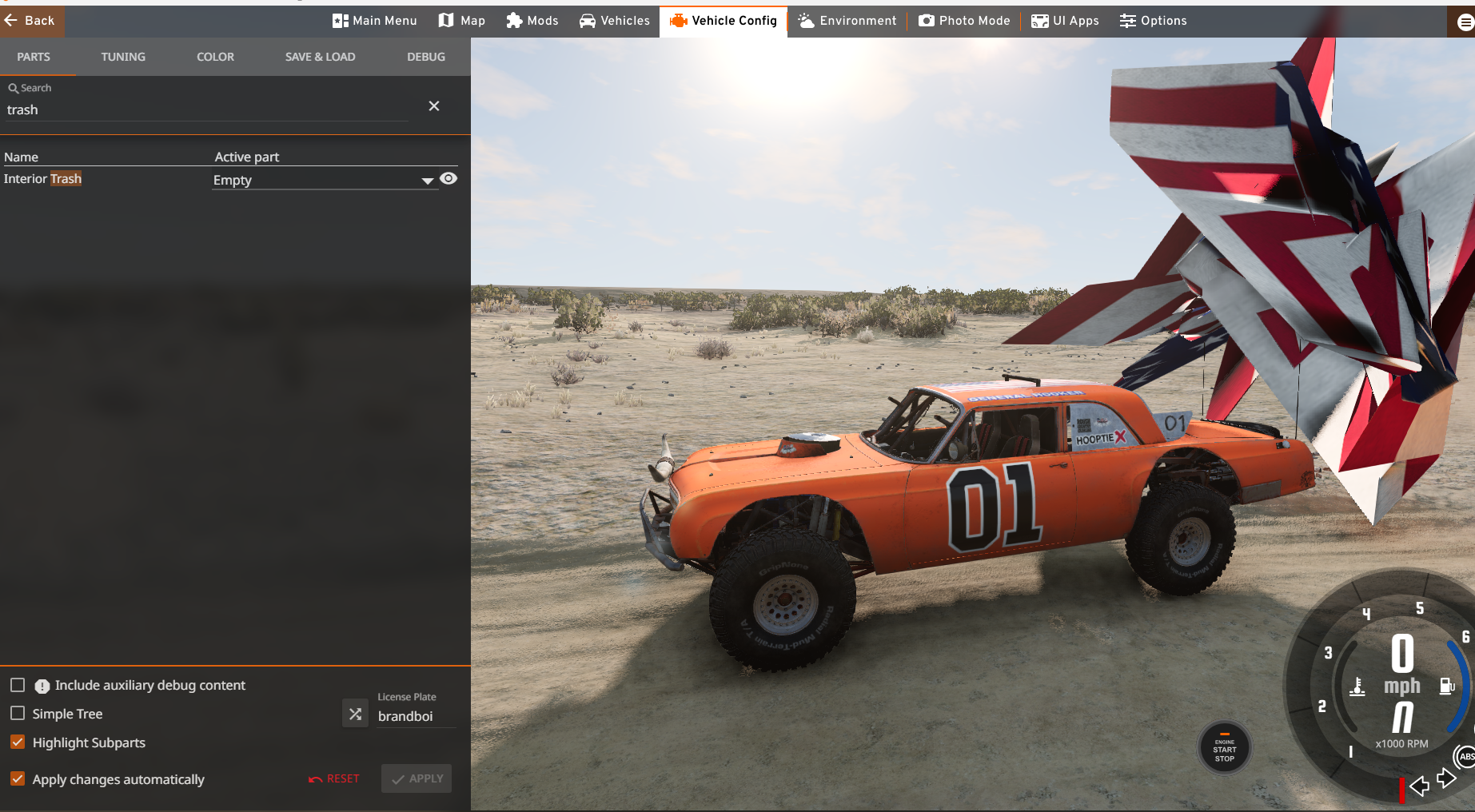Click the 'Active part' column header
The height and width of the screenshot is (812, 1475).
tap(247, 157)
